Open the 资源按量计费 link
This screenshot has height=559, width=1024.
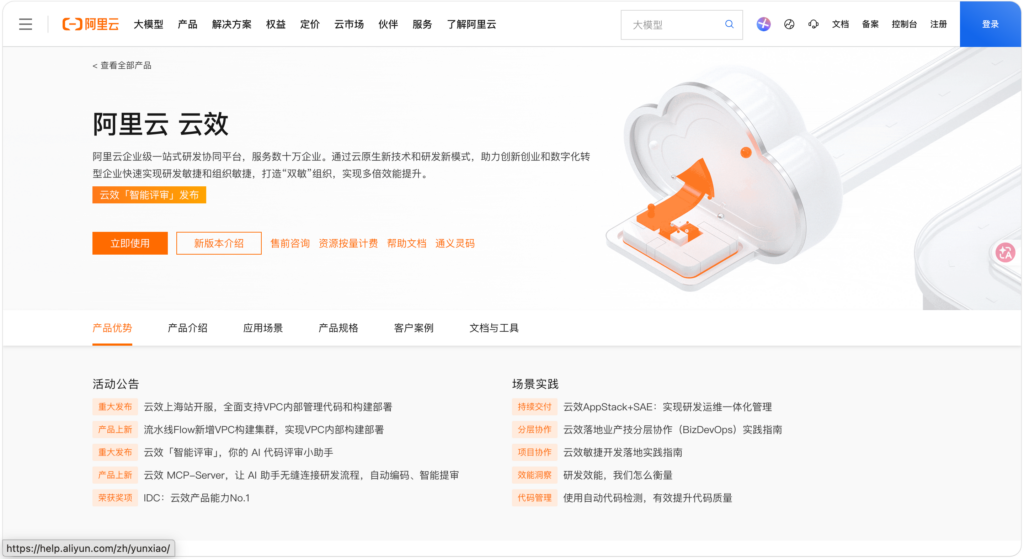348,243
